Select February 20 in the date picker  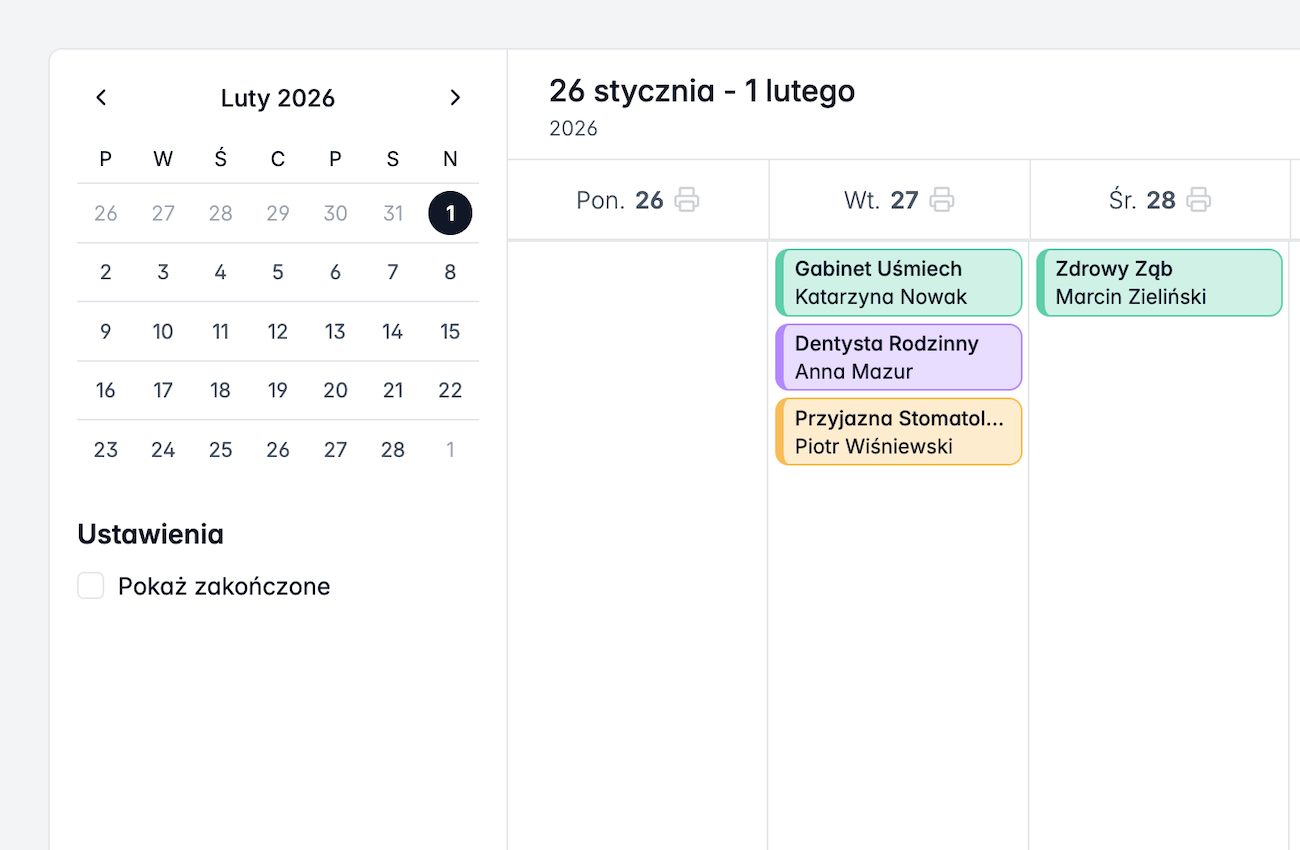pyautogui.click(x=335, y=391)
